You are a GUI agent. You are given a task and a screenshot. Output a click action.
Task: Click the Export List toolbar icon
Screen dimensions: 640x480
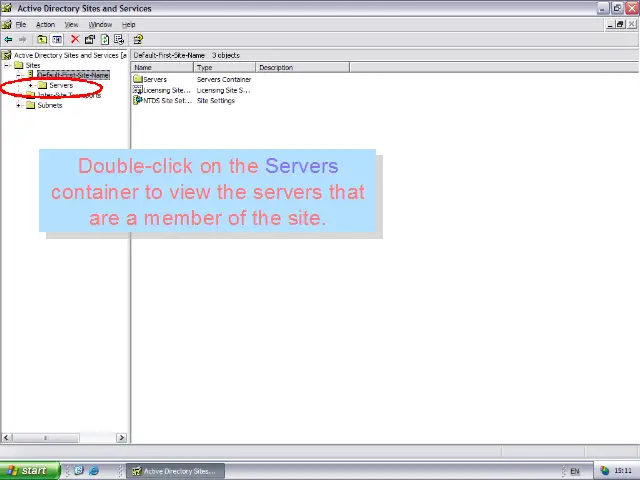[119, 39]
